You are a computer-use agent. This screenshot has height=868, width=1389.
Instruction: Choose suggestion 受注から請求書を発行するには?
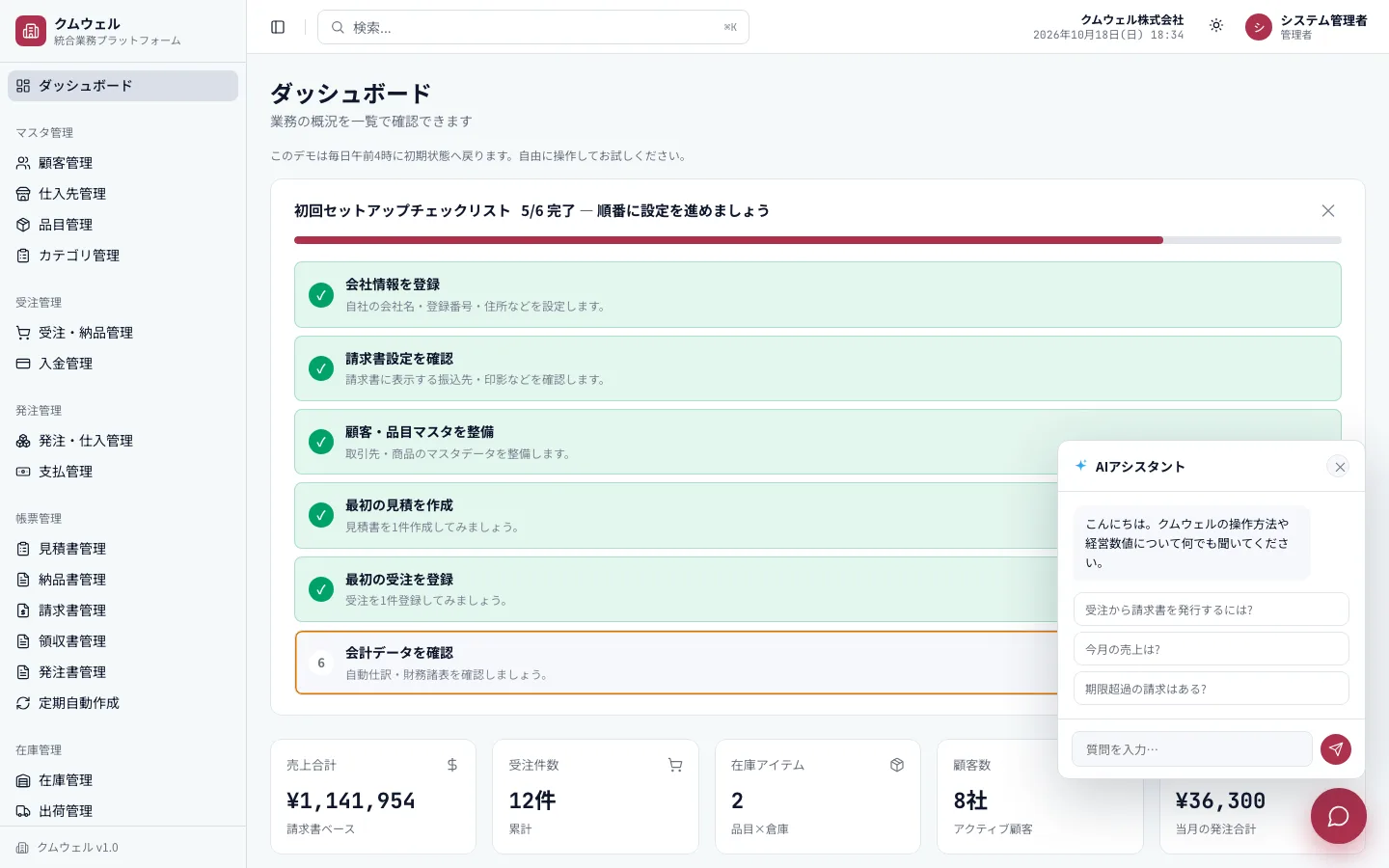[x=1211, y=610]
